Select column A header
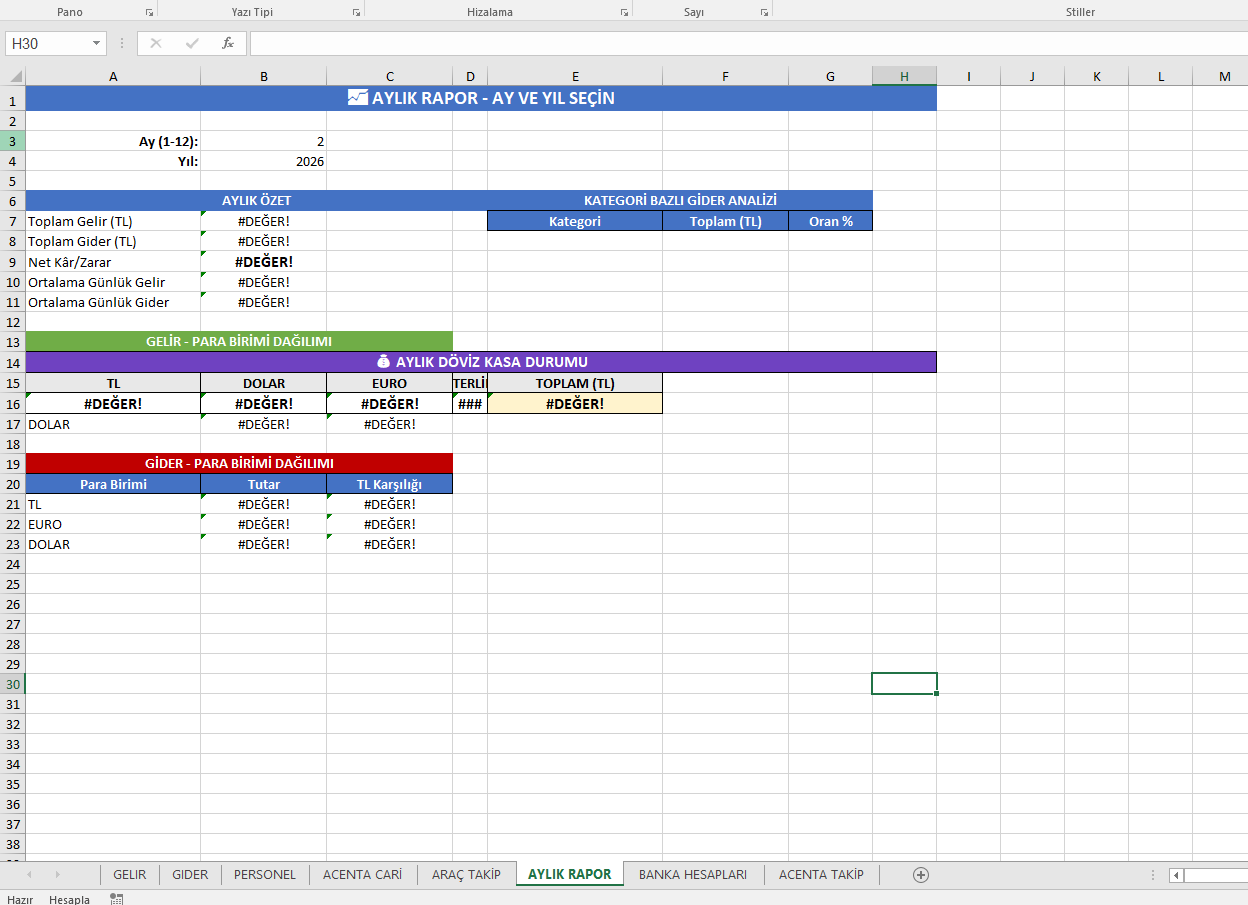This screenshot has height=905, width=1248. [113, 77]
